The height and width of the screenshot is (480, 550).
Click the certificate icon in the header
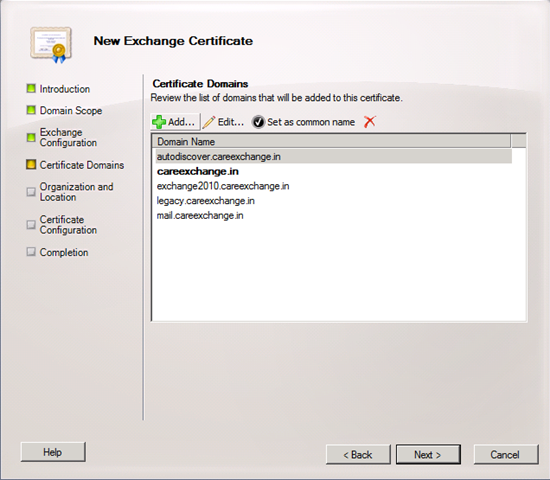tap(51, 45)
